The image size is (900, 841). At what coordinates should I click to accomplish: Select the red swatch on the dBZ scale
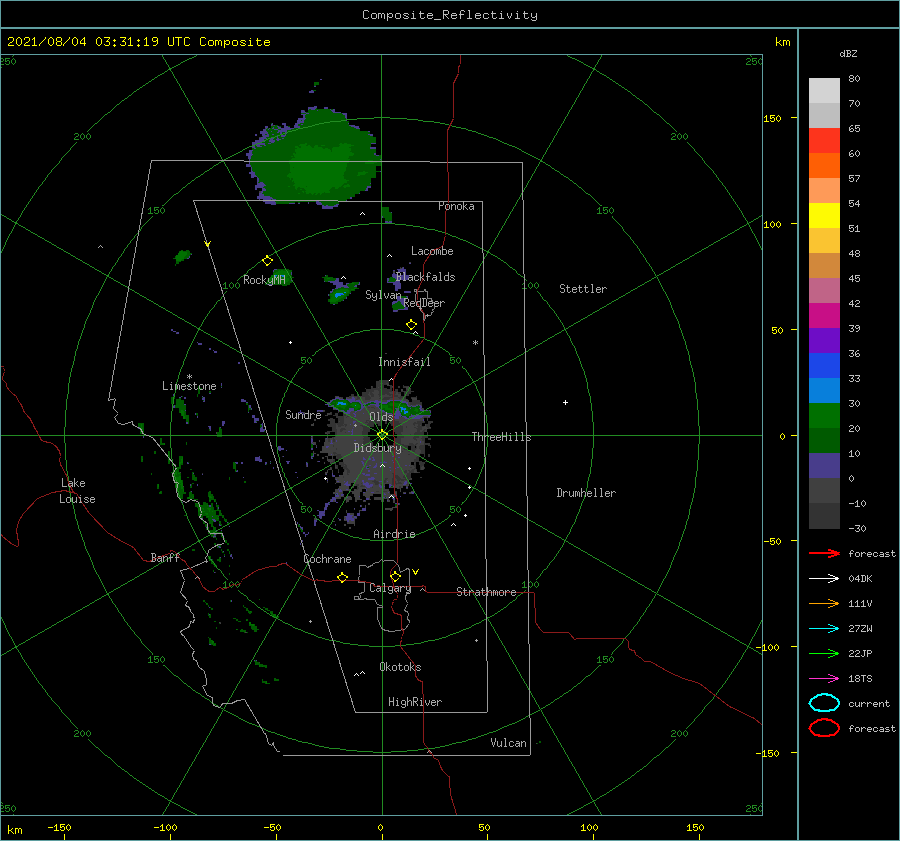824,141
